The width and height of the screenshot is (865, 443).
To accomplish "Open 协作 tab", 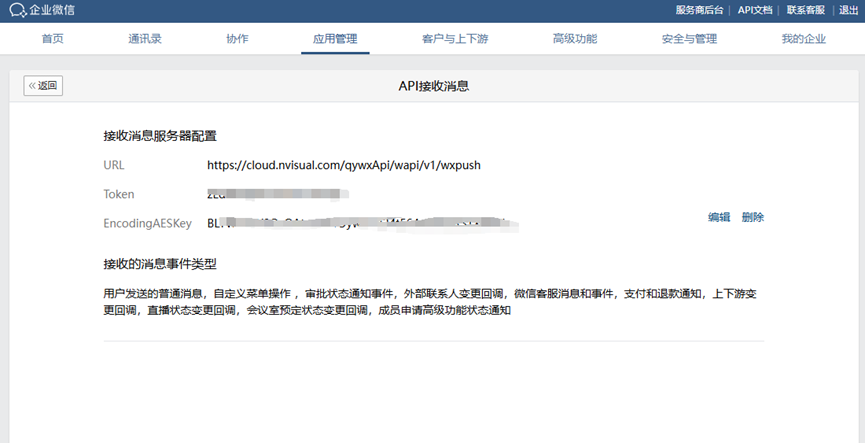I will pyautogui.click(x=237, y=39).
